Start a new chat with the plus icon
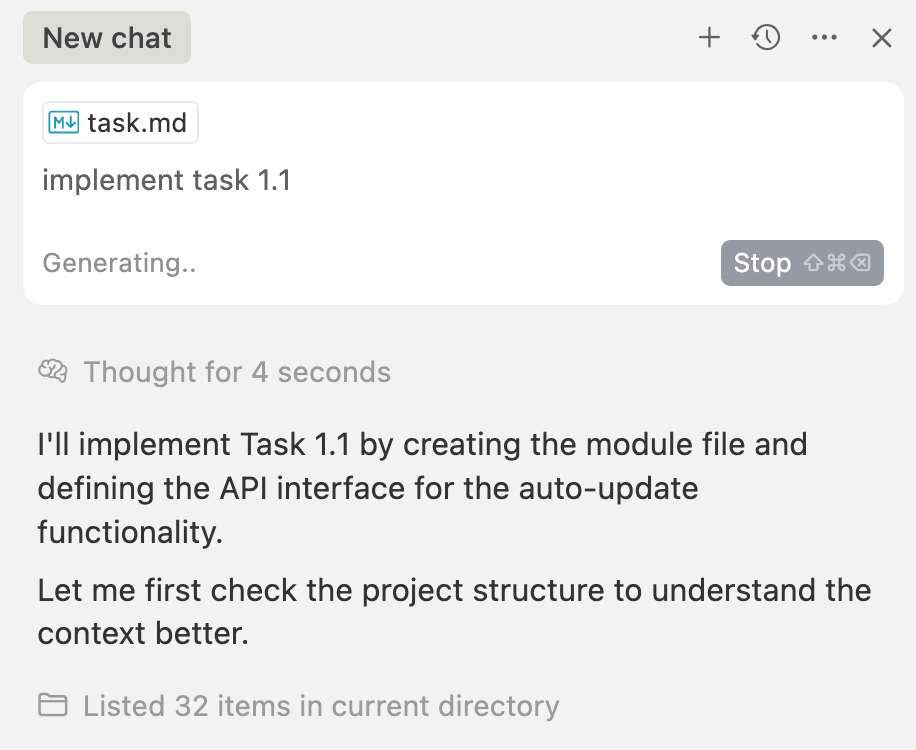Viewport: 916px width, 750px height. coord(709,38)
